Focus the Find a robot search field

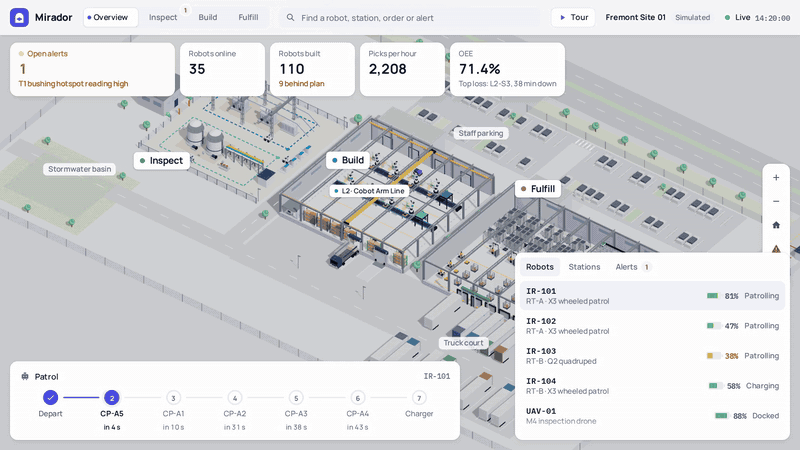(411, 17)
